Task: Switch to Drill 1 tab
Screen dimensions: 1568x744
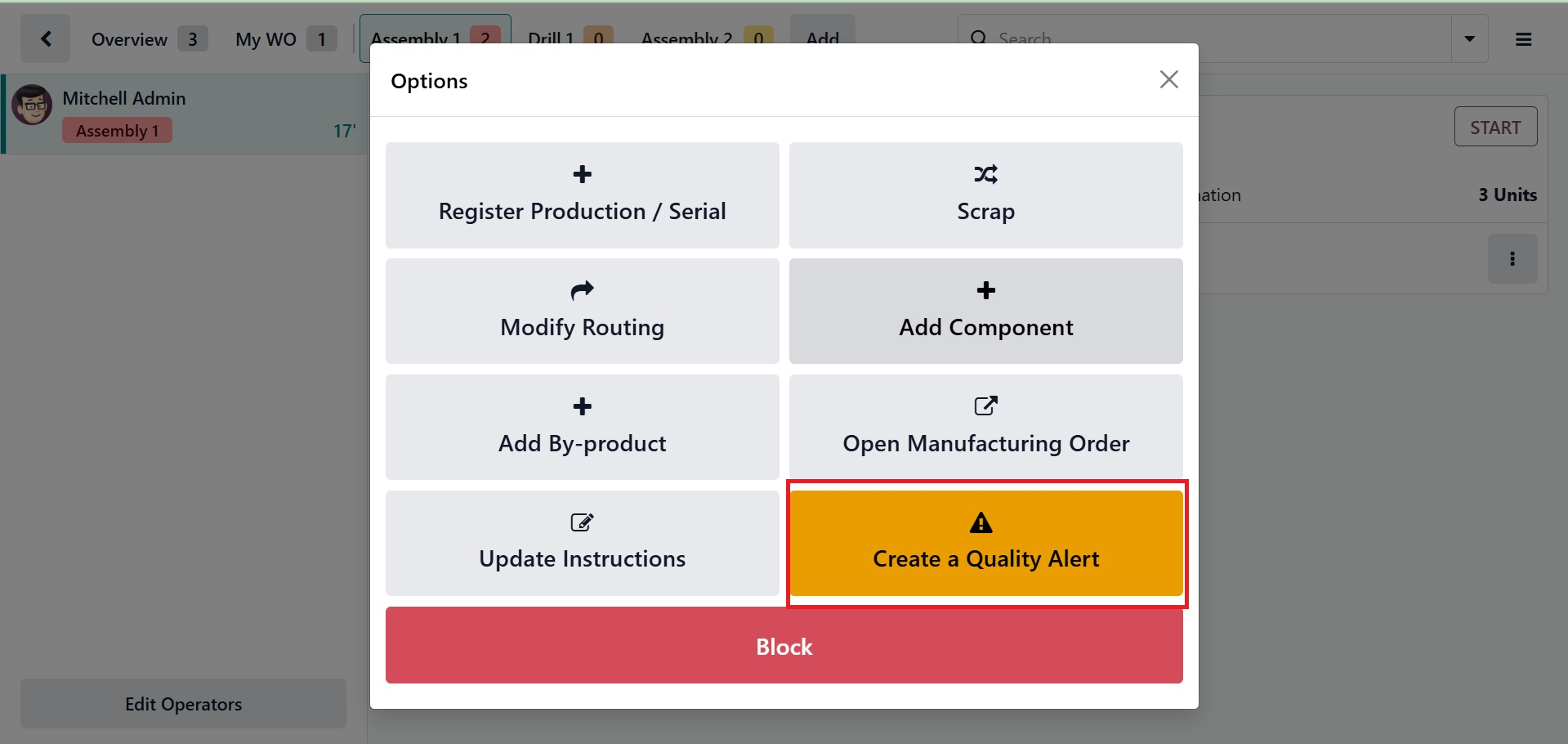Action: click(x=570, y=37)
